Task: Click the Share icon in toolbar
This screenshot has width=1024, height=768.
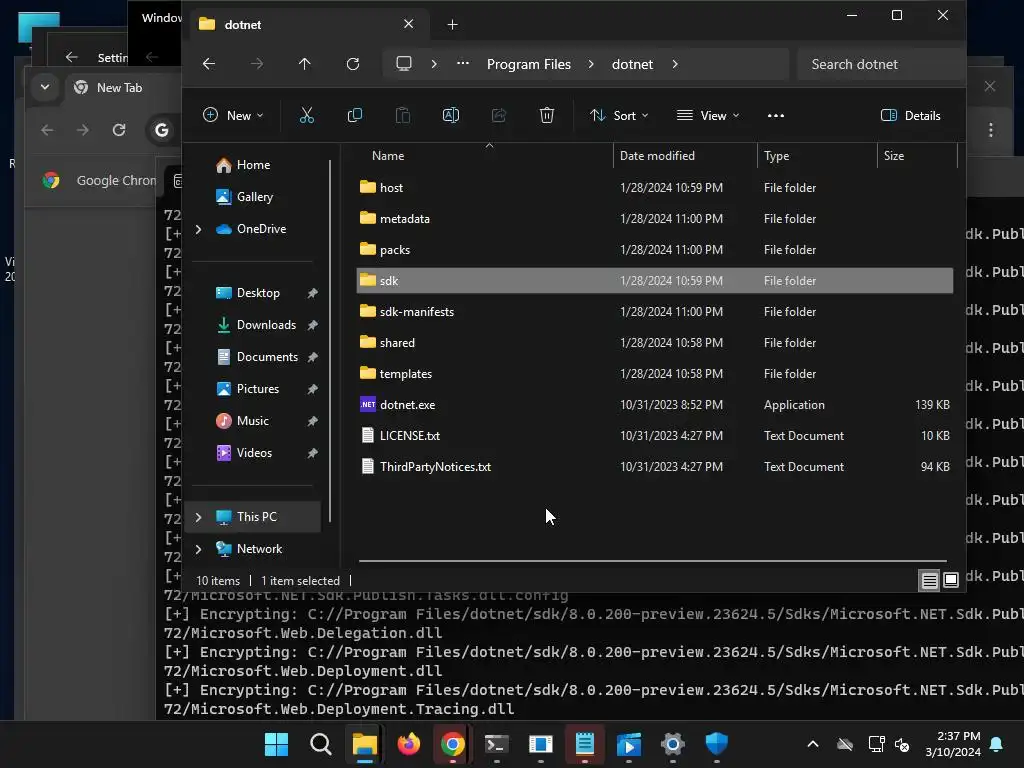Action: pos(499,116)
